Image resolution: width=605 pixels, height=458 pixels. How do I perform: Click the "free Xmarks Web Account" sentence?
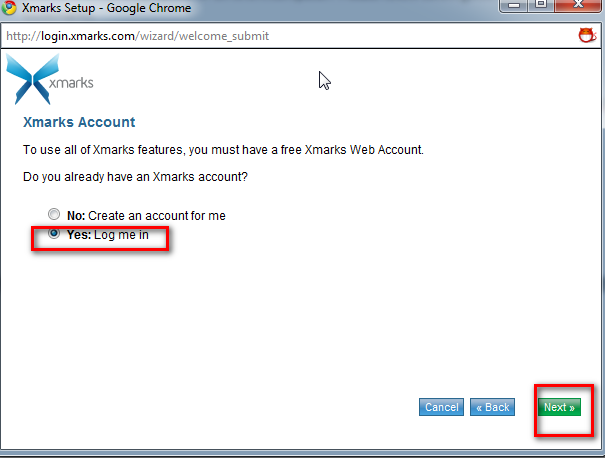[x=223, y=150]
